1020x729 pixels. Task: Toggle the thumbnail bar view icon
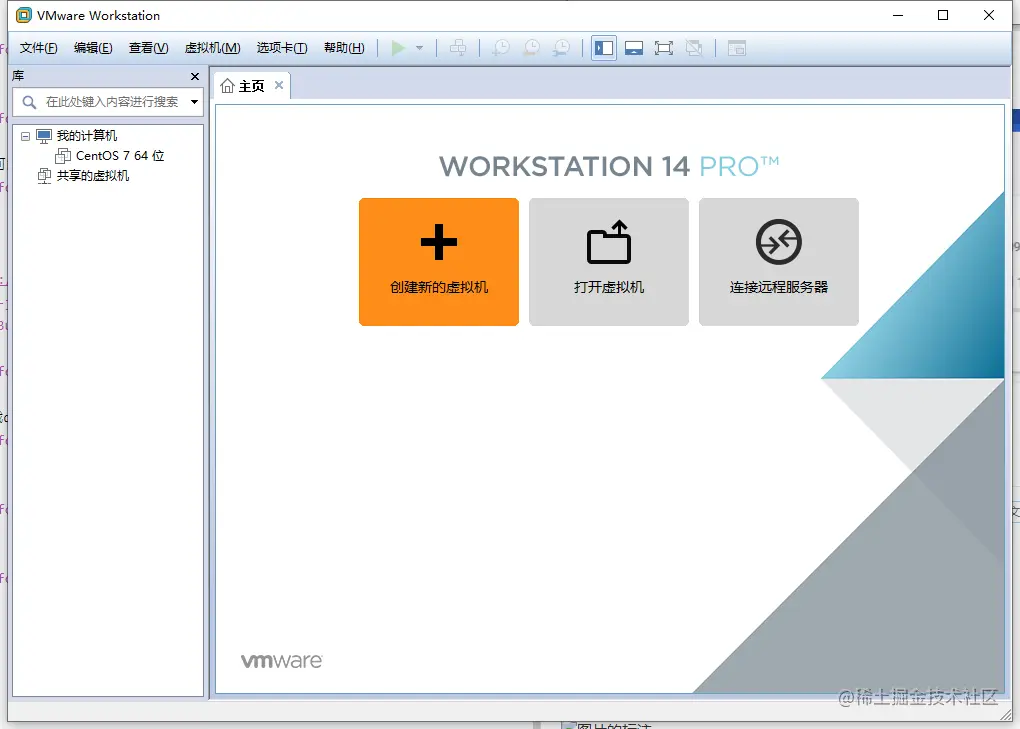(634, 48)
